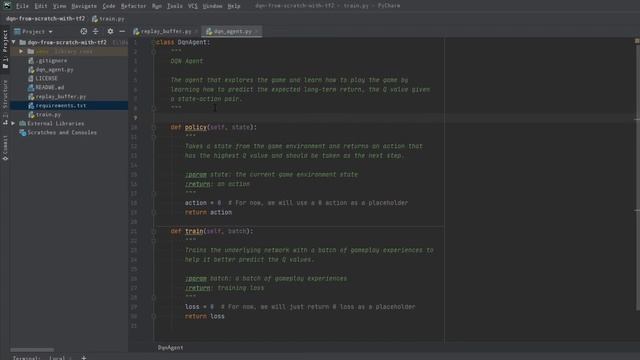Click the PyCharm application icon
Image resolution: width=640 pixels, height=360 pixels.
tap(7, 6)
